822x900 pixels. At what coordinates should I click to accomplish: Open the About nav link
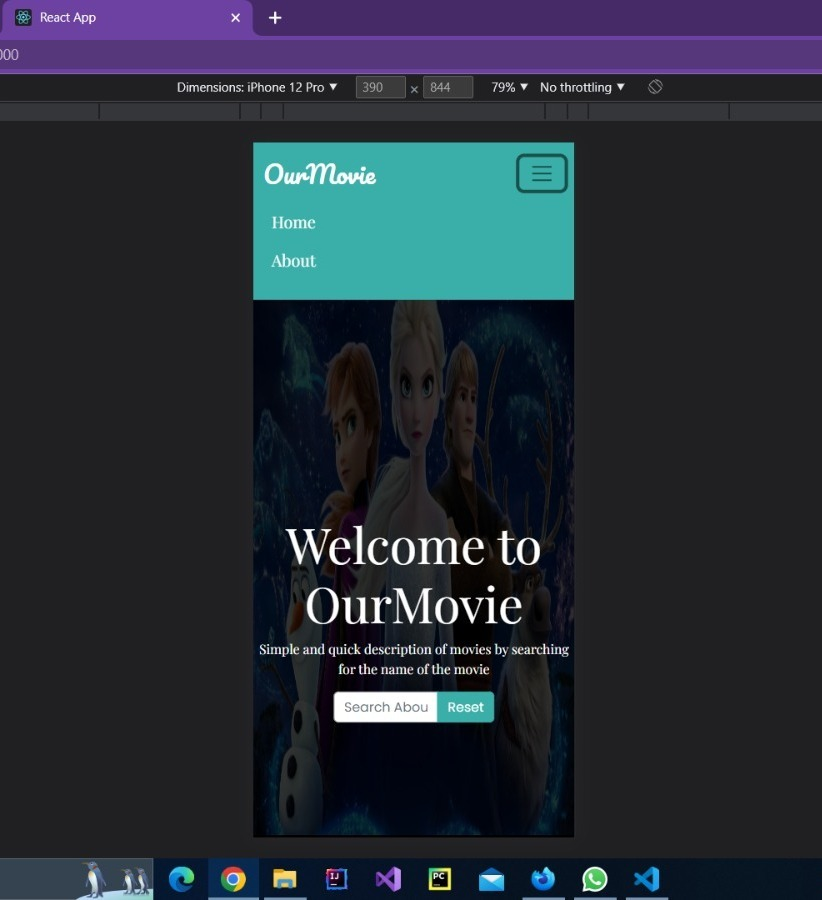[293, 261]
